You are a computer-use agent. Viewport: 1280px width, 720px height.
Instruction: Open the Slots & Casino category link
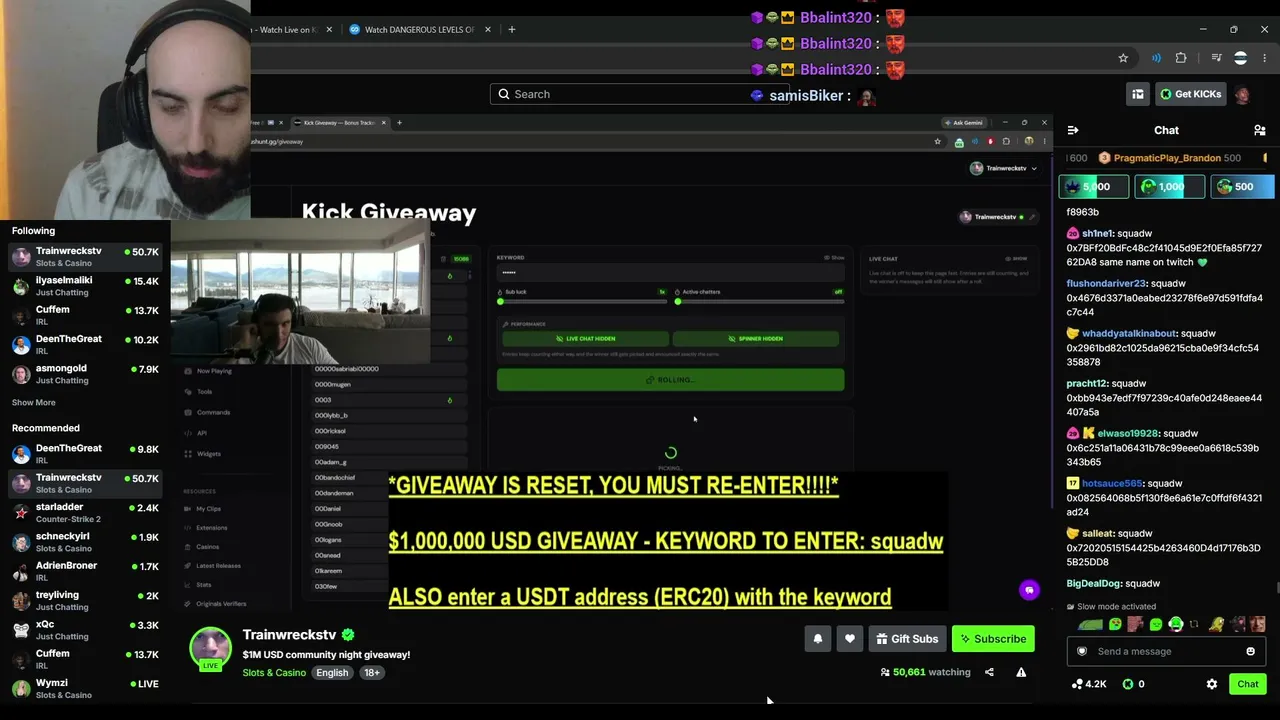pyautogui.click(x=274, y=673)
